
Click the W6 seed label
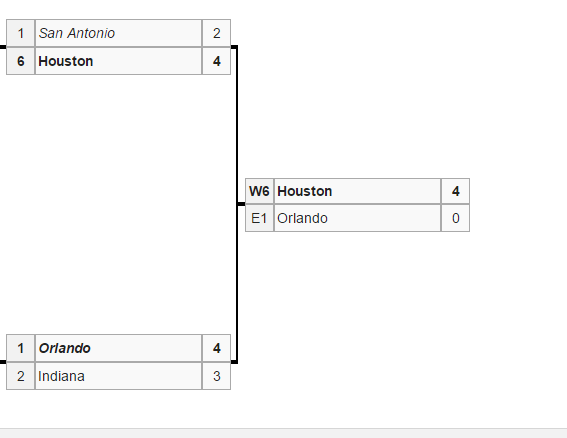point(259,191)
